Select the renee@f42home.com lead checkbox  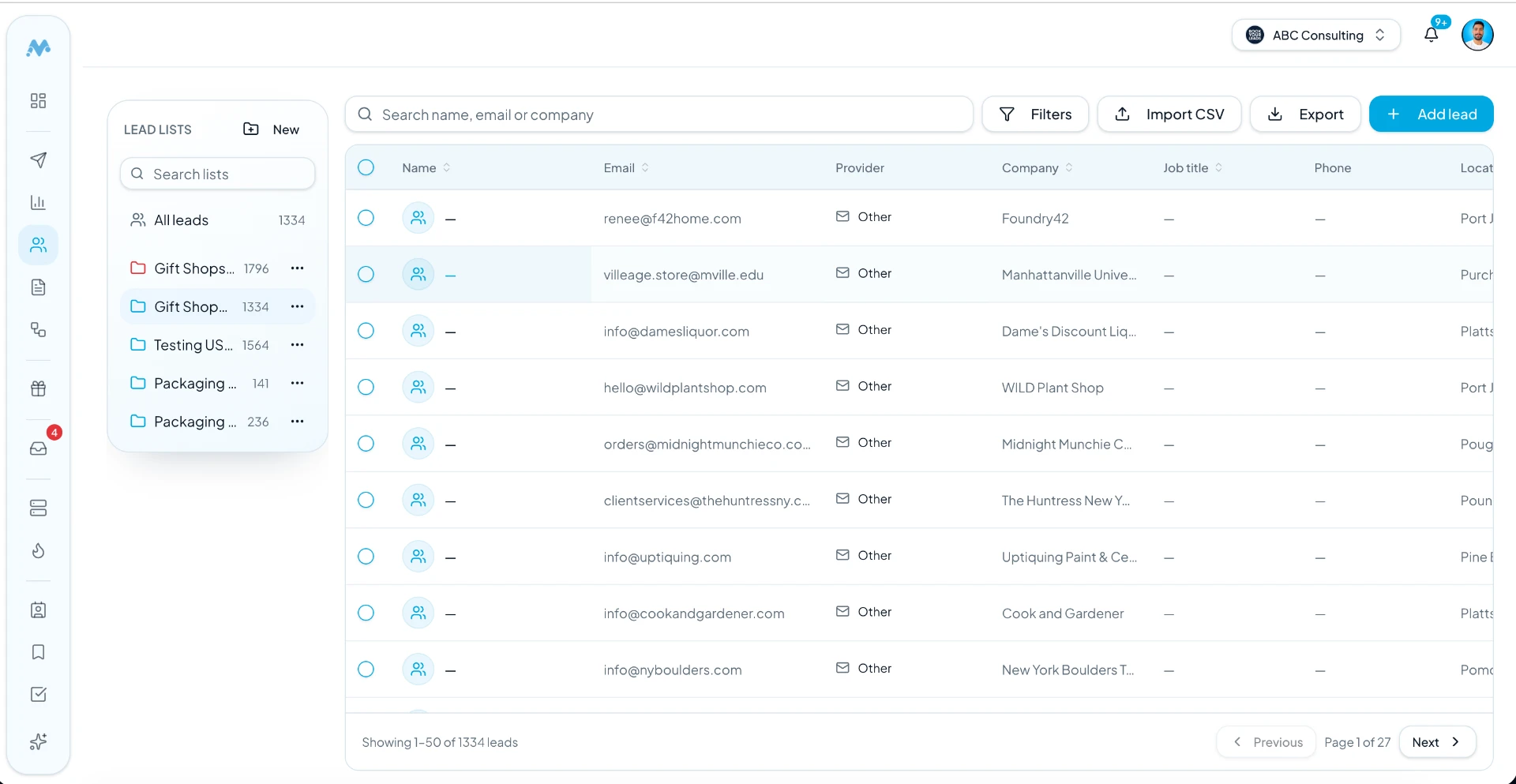[x=366, y=218]
